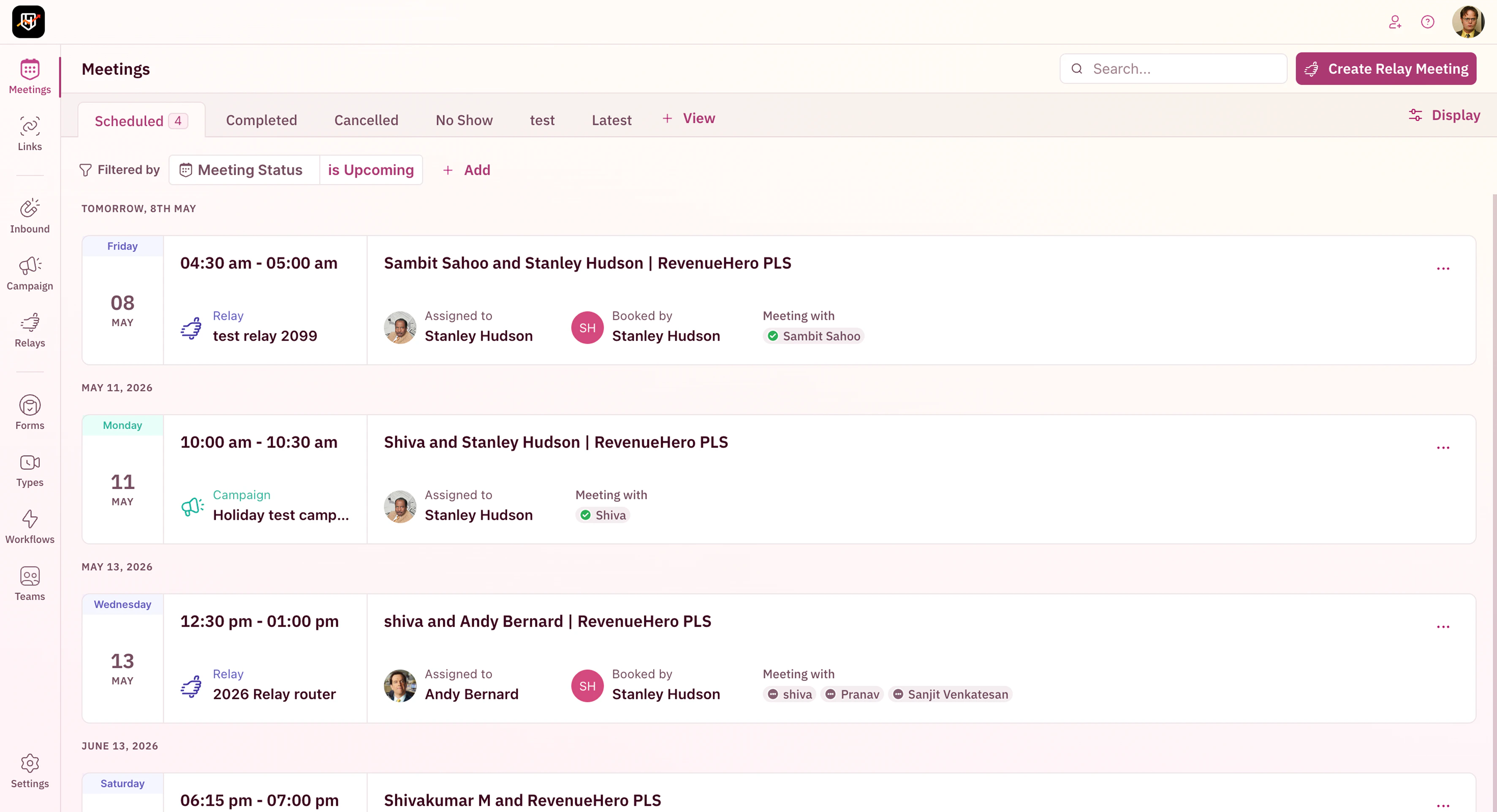
Task: Open Inbound router section
Action: tap(30, 216)
